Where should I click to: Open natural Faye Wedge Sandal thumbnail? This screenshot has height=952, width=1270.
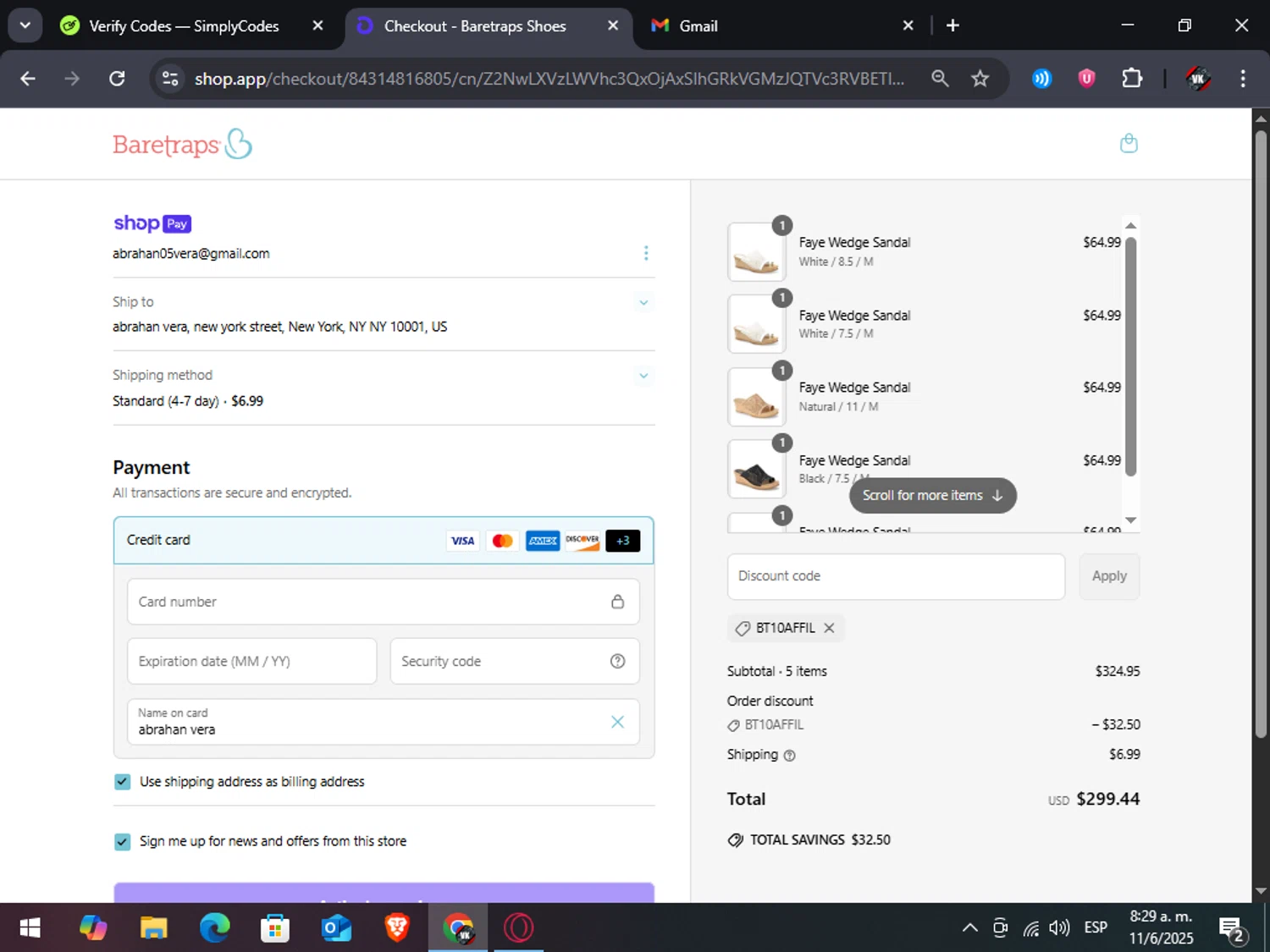point(756,397)
